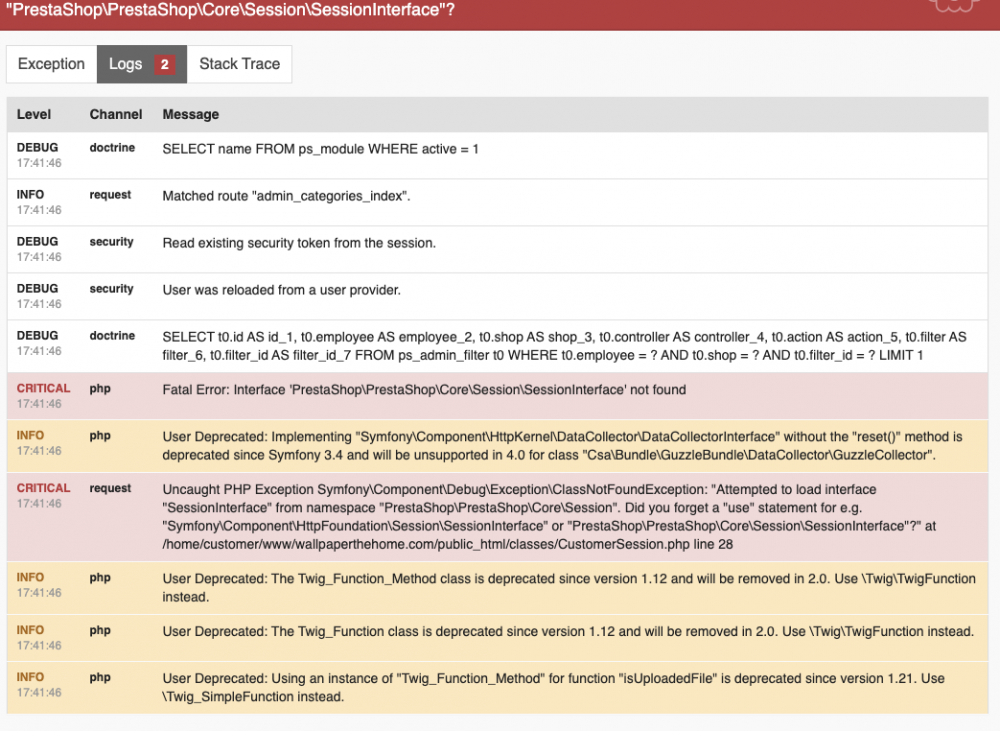Switch to the Exception tab
Screen dimensions: 1000x731
click(x=51, y=63)
